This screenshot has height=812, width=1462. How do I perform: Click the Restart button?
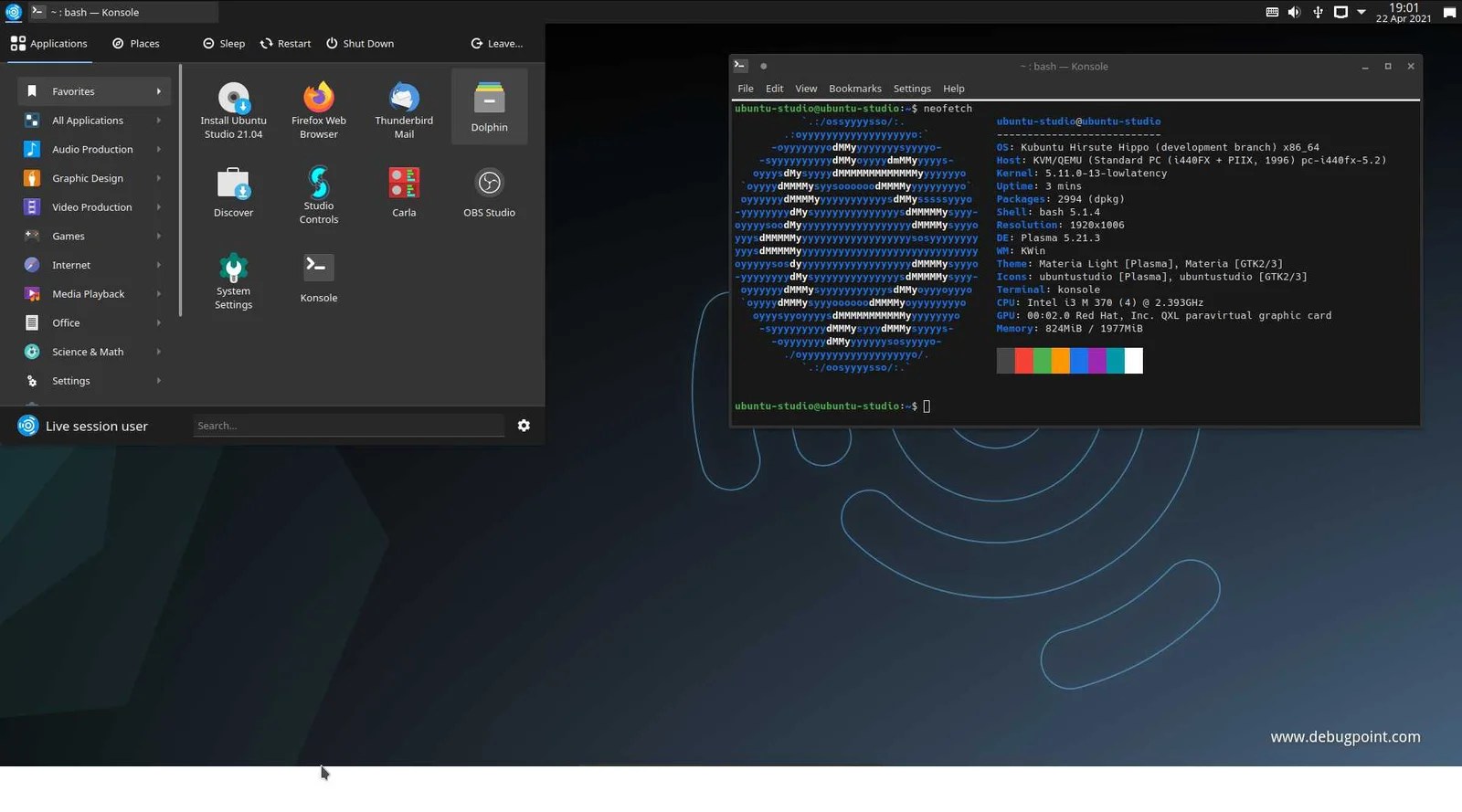[x=286, y=43]
